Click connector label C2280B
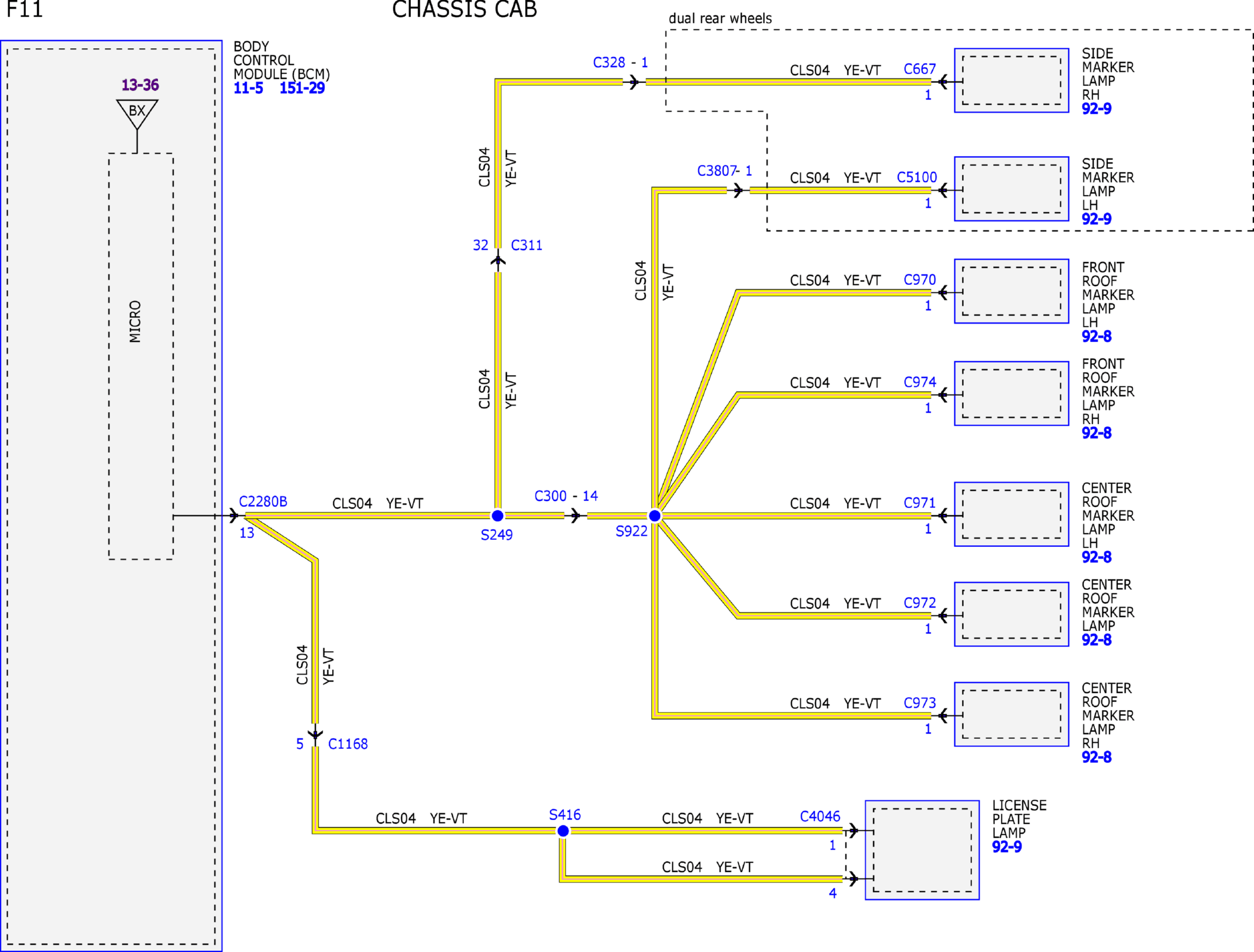 263,502
